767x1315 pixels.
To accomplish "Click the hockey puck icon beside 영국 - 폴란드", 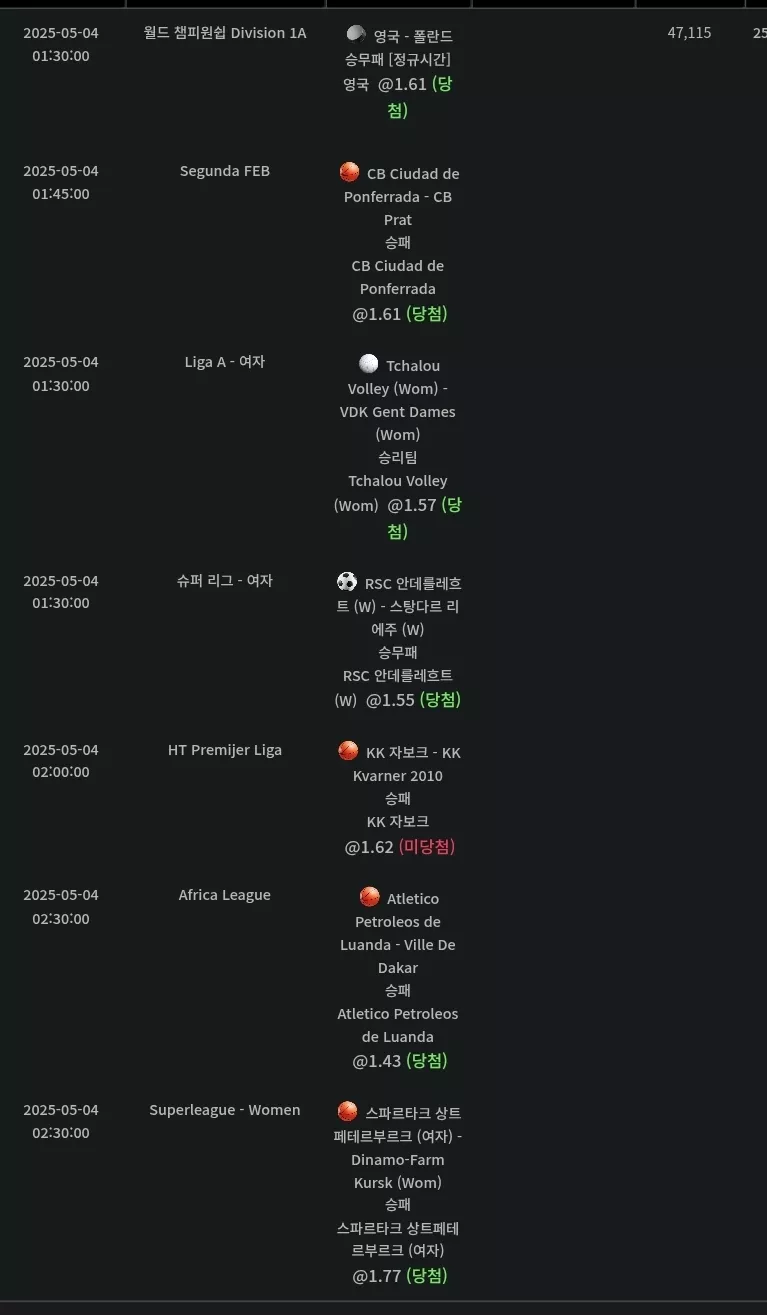I will coord(356,34).
